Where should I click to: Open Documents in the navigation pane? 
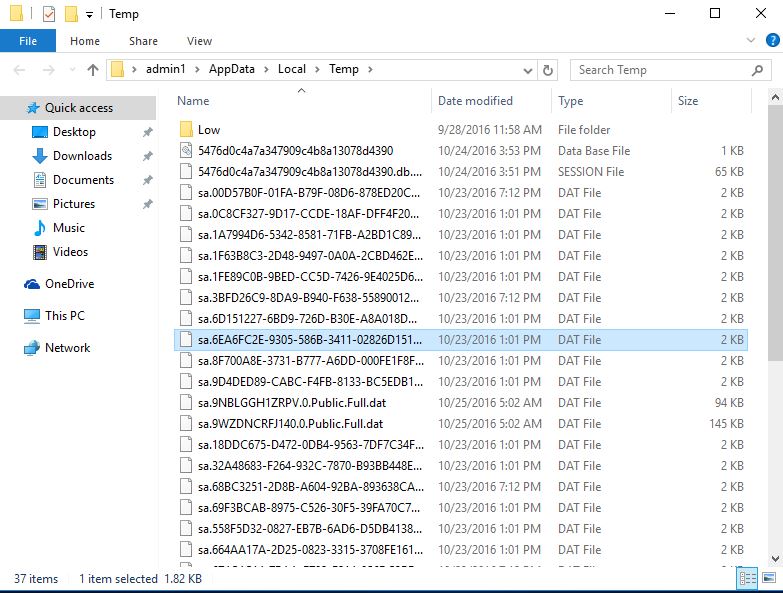coord(83,180)
